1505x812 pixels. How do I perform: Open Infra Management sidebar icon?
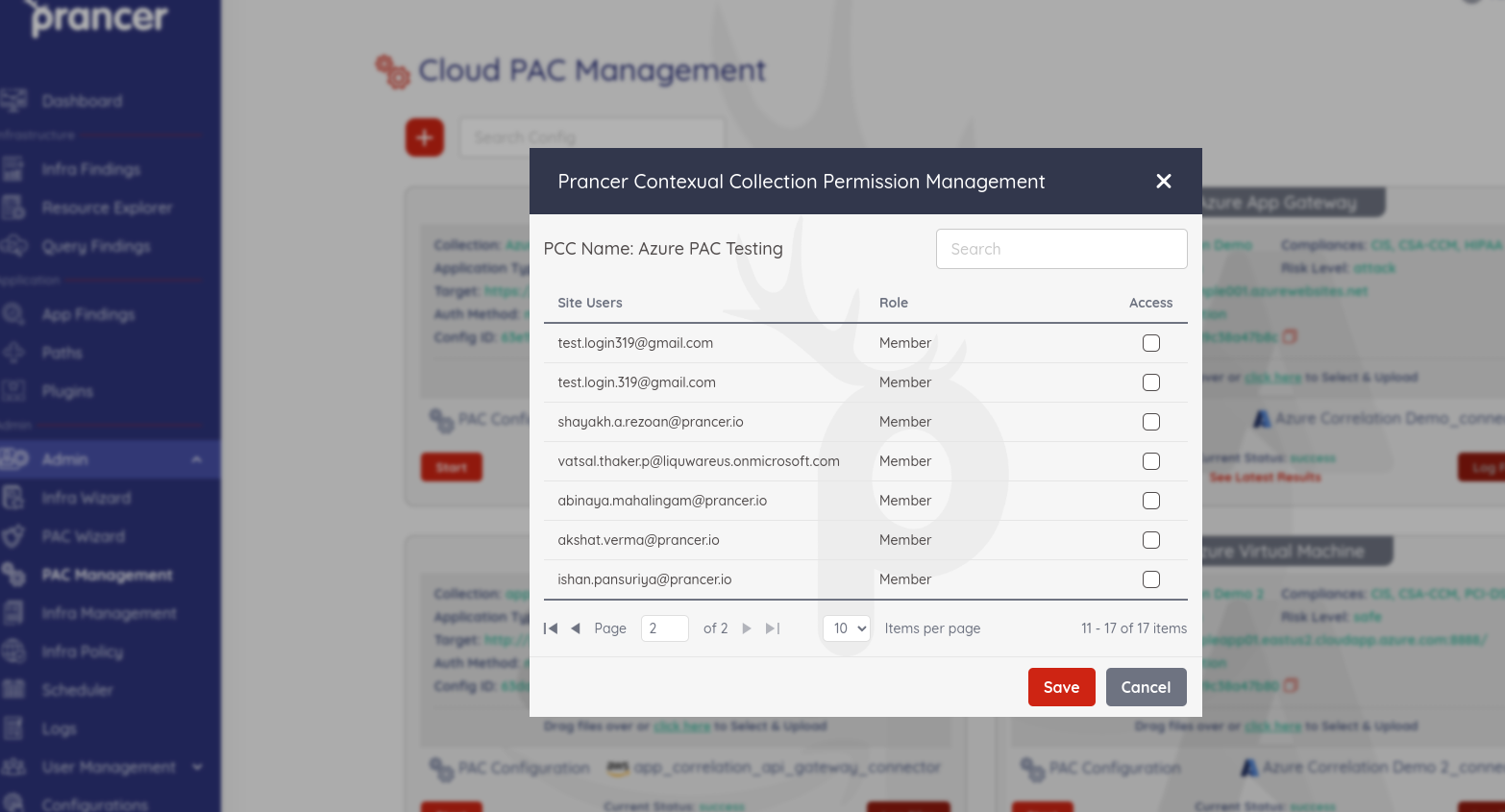pyautogui.click(x=13, y=613)
